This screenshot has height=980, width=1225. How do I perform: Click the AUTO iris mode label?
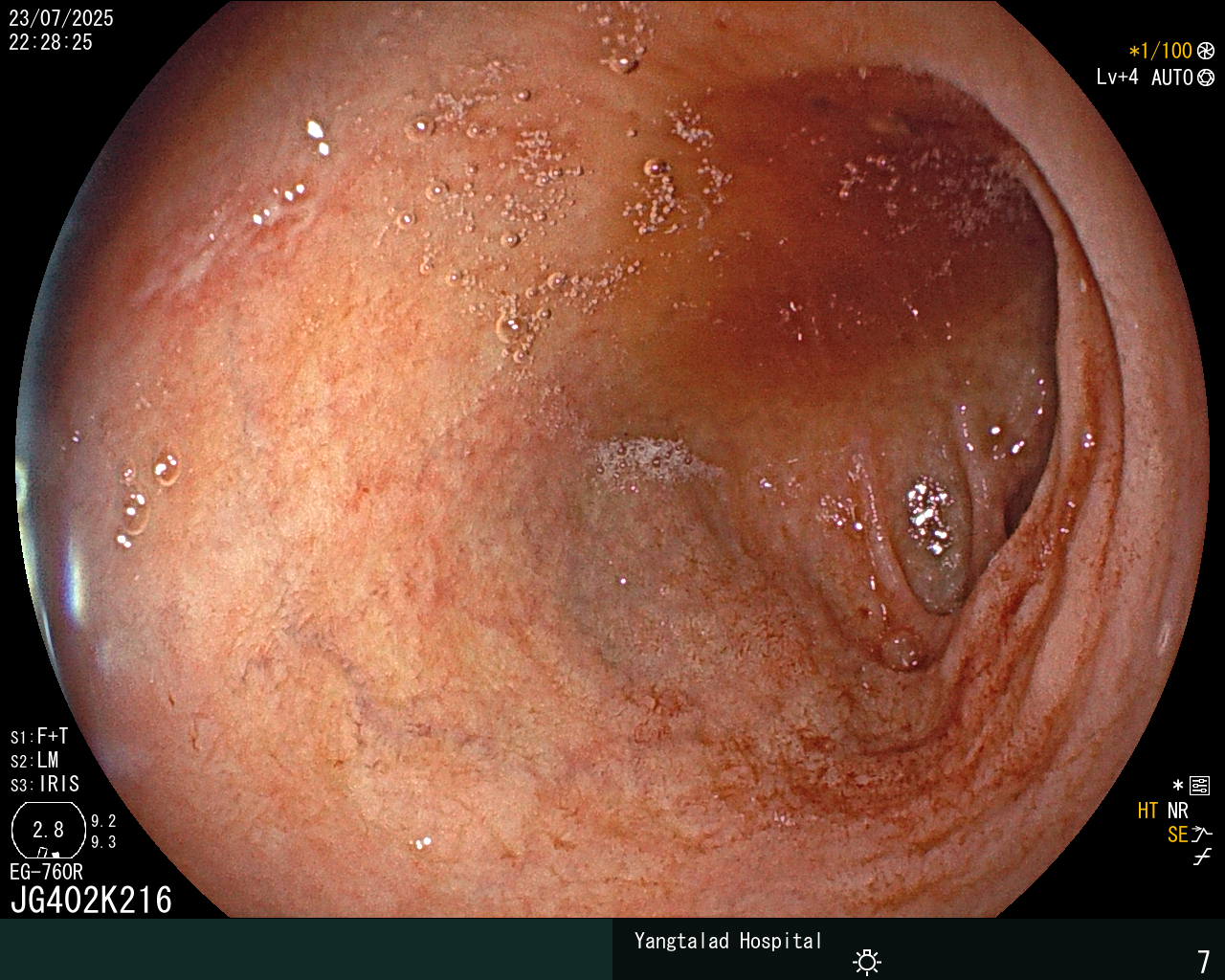click(1171, 78)
